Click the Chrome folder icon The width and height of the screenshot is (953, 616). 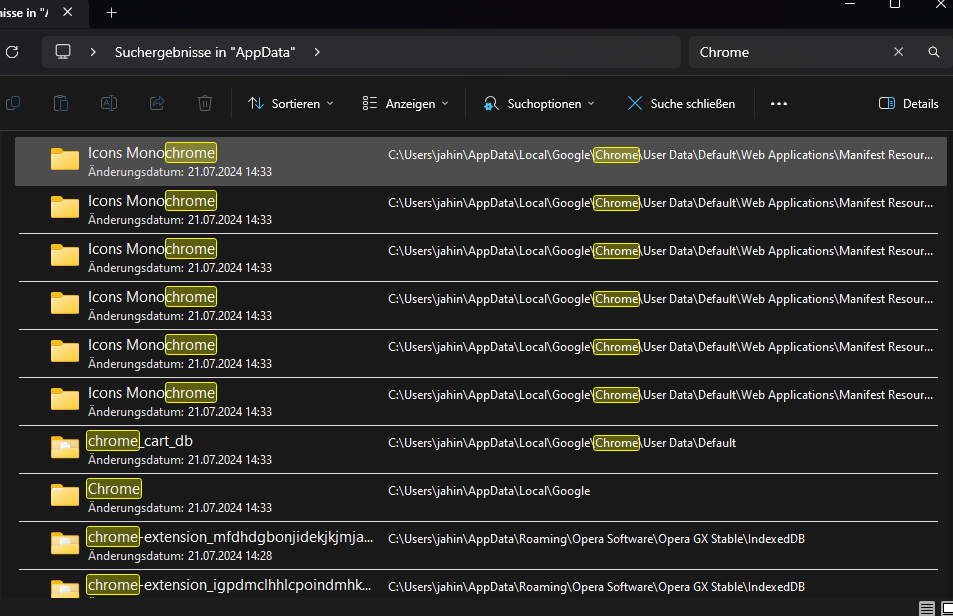pos(64,495)
